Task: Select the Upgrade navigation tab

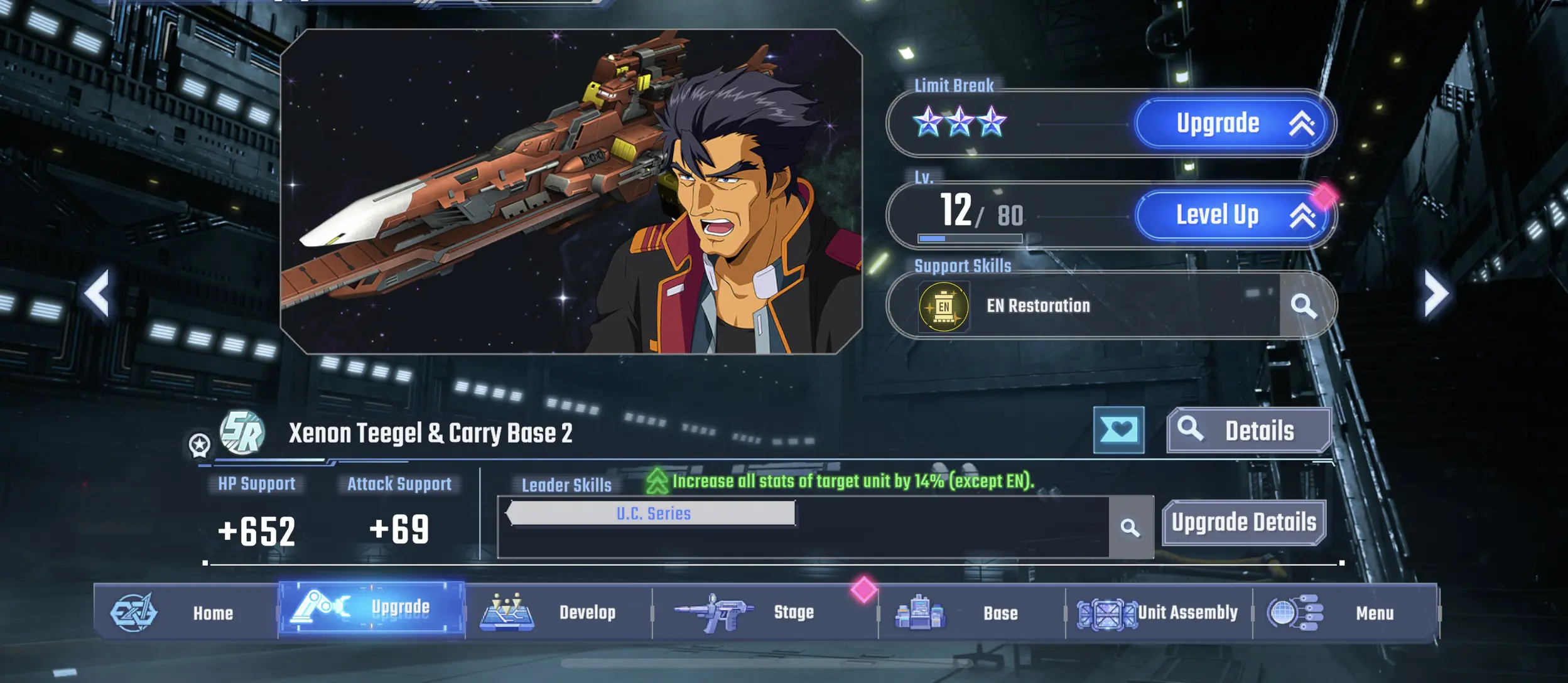Action: coord(372,608)
